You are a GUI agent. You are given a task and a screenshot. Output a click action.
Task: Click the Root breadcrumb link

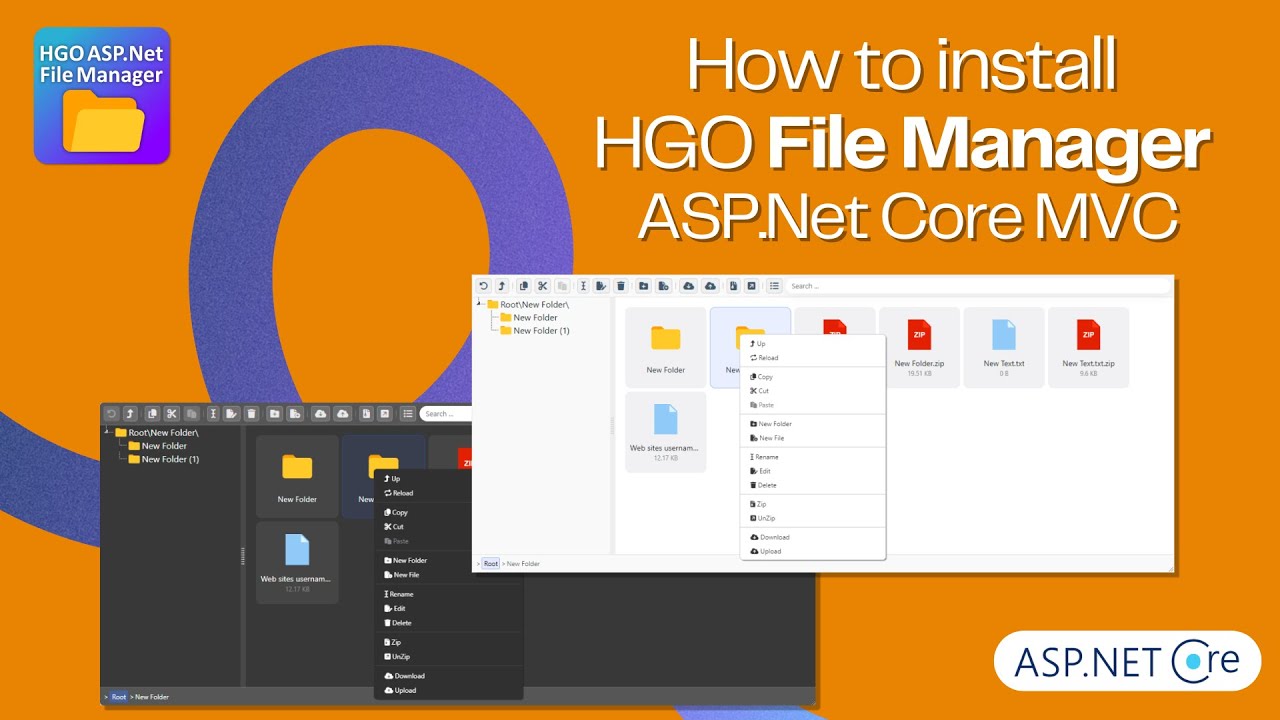click(490, 563)
